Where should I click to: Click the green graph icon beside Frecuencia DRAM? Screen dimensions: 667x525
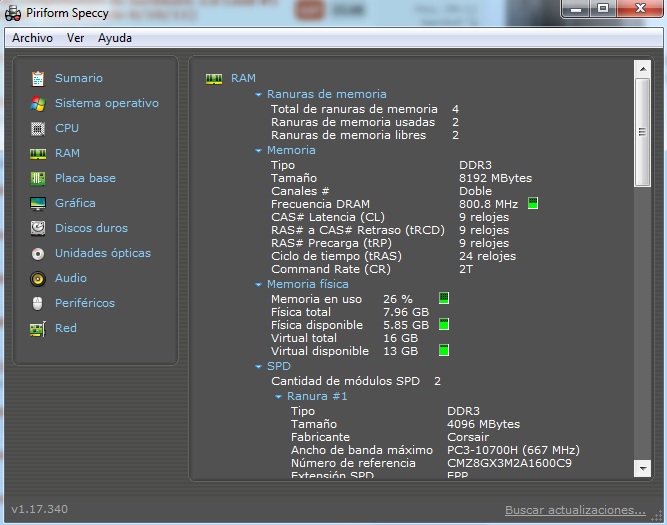[x=533, y=203]
